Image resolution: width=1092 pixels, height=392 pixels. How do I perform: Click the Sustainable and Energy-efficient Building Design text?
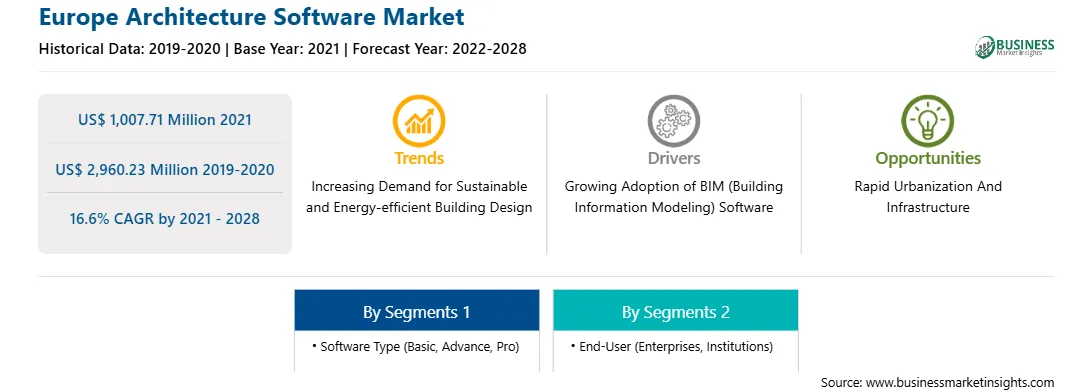[419, 197]
